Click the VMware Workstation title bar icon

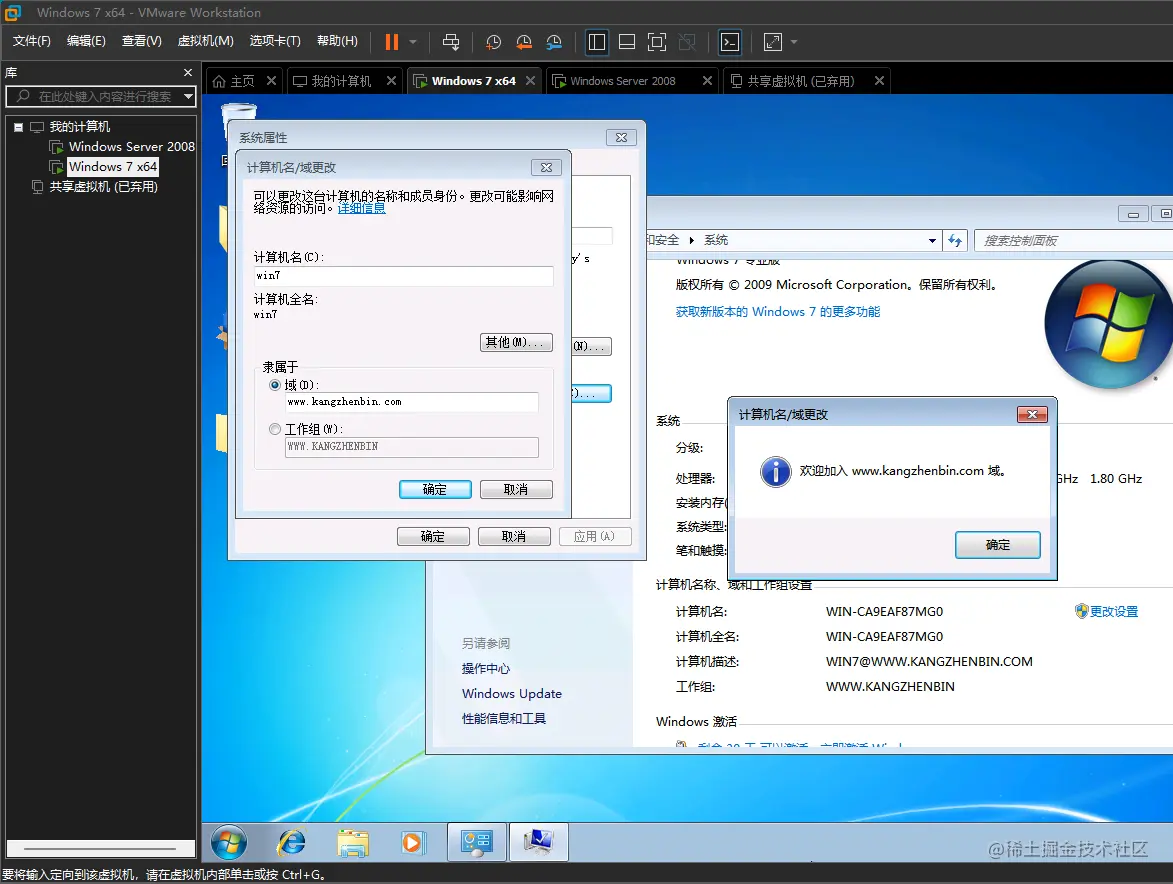12,12
